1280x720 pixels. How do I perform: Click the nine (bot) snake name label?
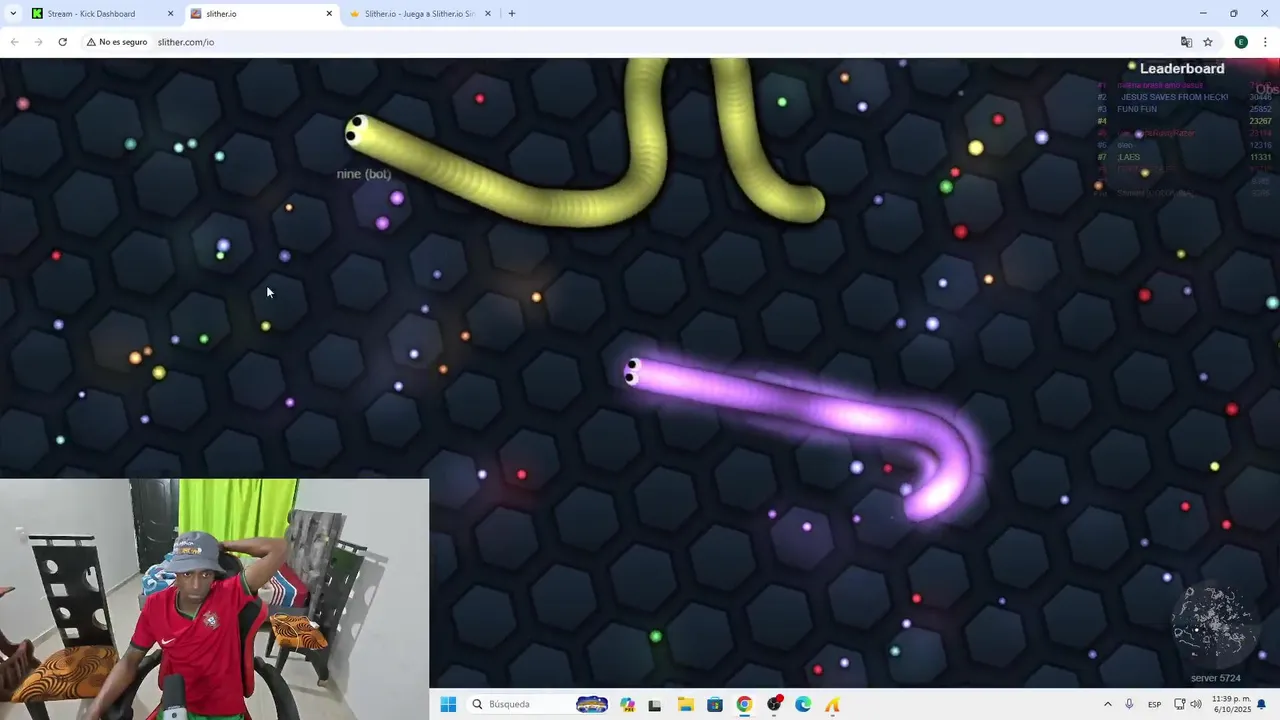[x=364, y=174]
